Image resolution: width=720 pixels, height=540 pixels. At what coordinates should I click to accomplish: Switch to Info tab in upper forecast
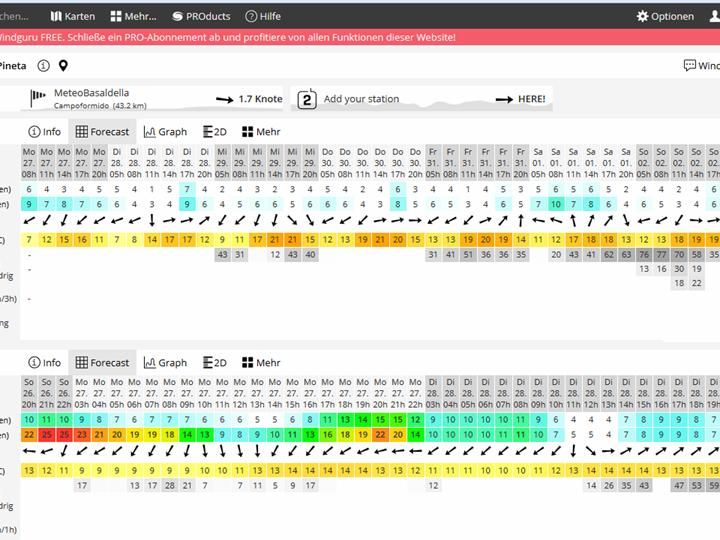(x=44, y=131)
